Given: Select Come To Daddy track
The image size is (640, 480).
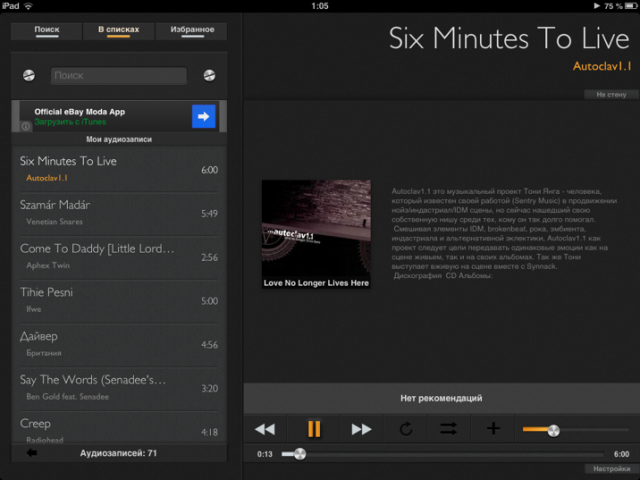Looking at the screenshot, I should tap(119, 257).
